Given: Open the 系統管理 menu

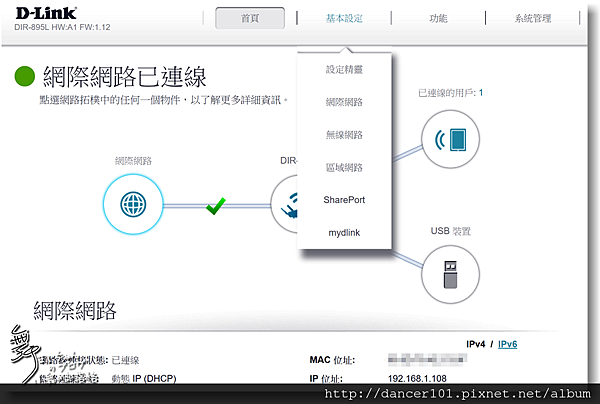Looking at the screenshot, I should coord(533,18).
